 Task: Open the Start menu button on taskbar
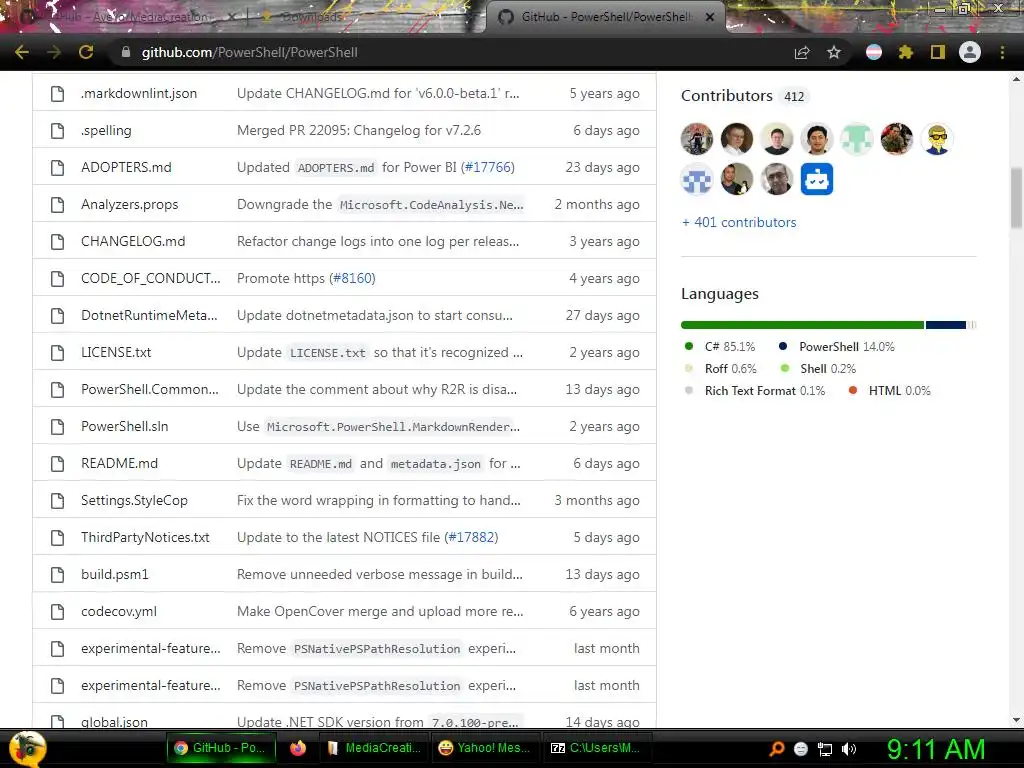27,748
